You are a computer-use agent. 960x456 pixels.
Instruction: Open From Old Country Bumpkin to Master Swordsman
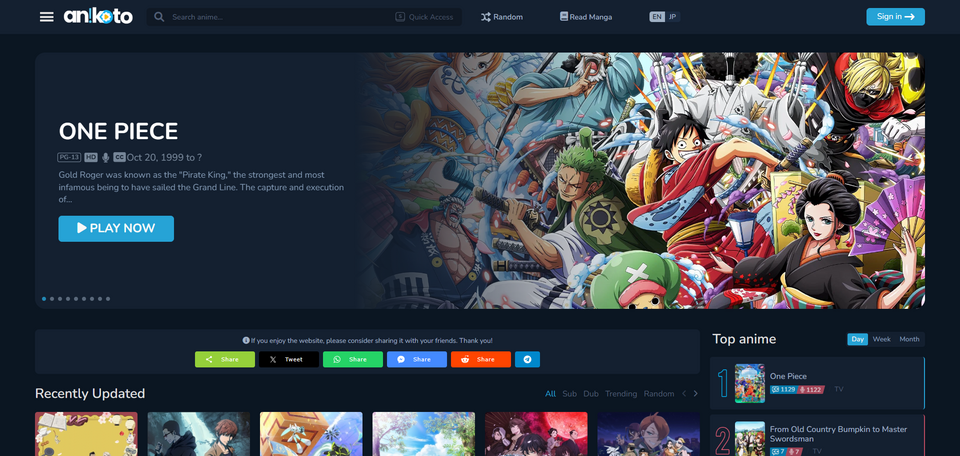coord(838,434)
